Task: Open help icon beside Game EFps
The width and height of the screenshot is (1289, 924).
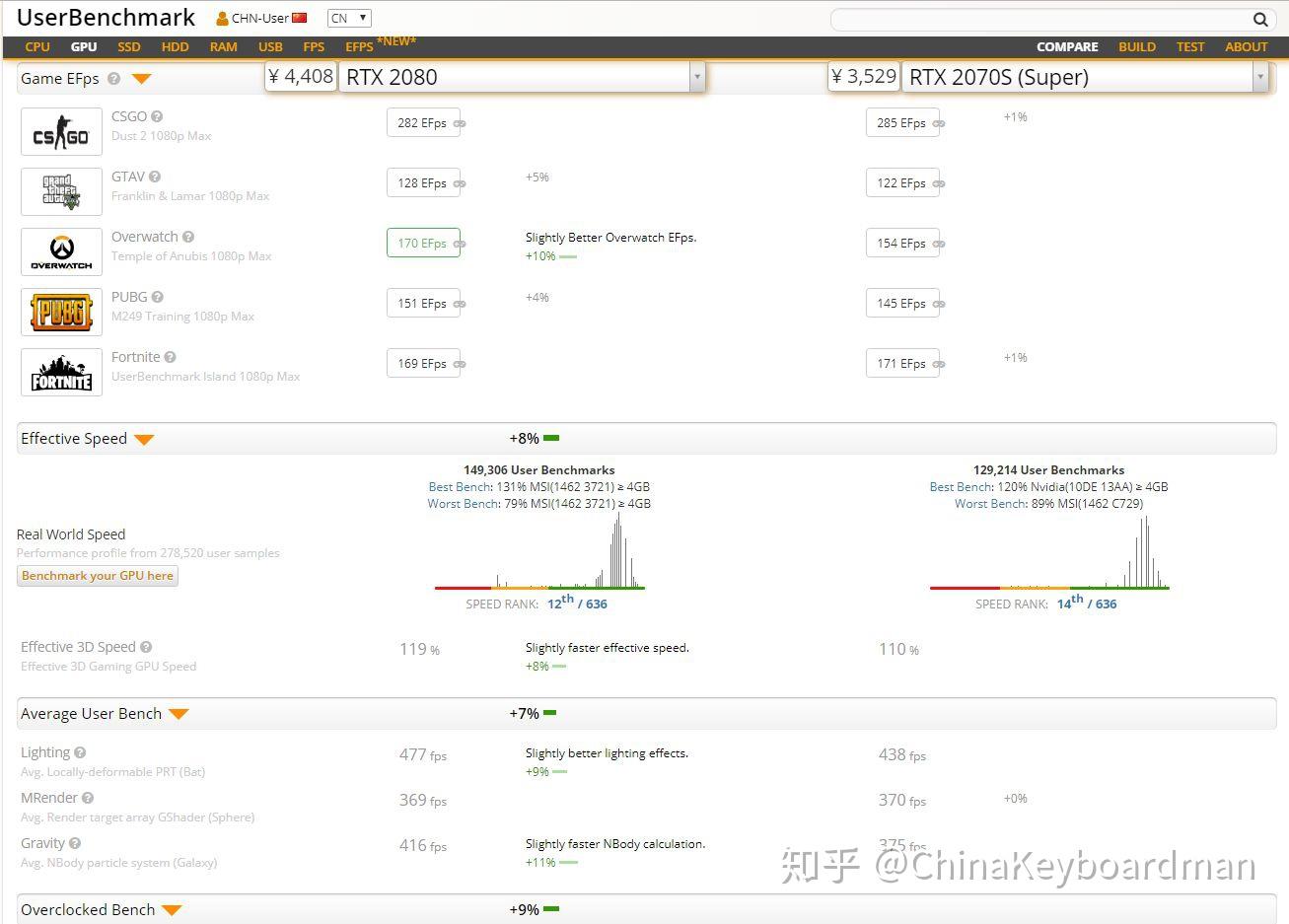Action: tap(113, 79)
